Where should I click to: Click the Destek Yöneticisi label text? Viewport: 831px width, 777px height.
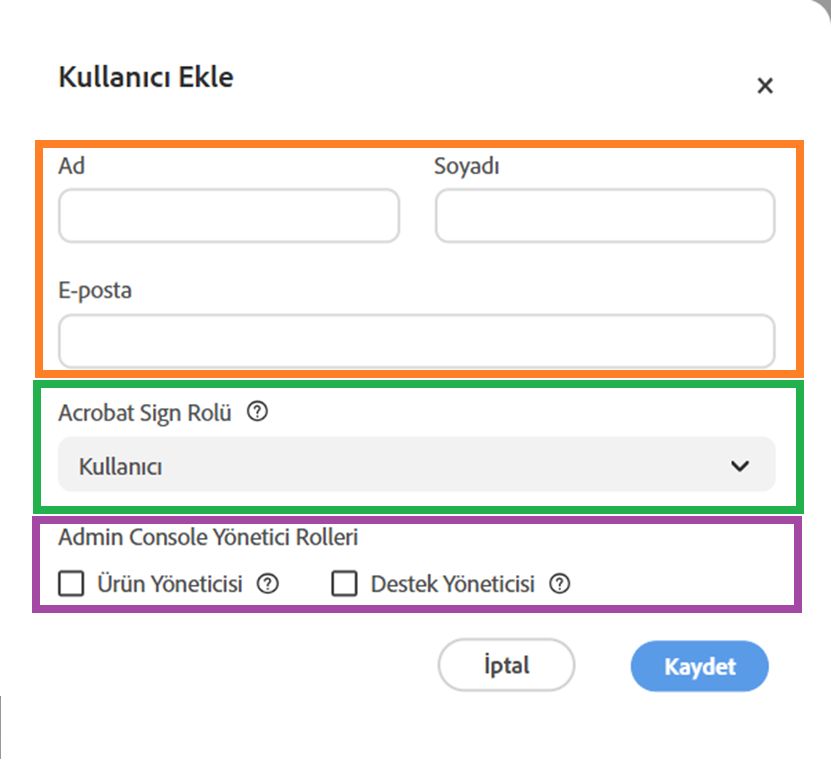pyautogui.click(x=452, y=584)
